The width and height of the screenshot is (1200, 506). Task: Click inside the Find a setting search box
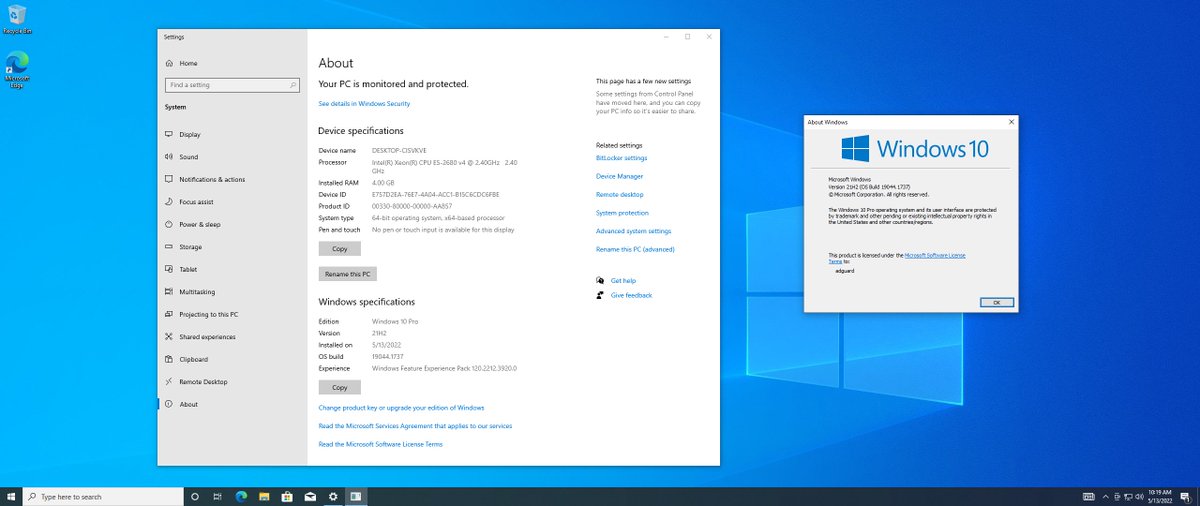[x=232, y=85]
